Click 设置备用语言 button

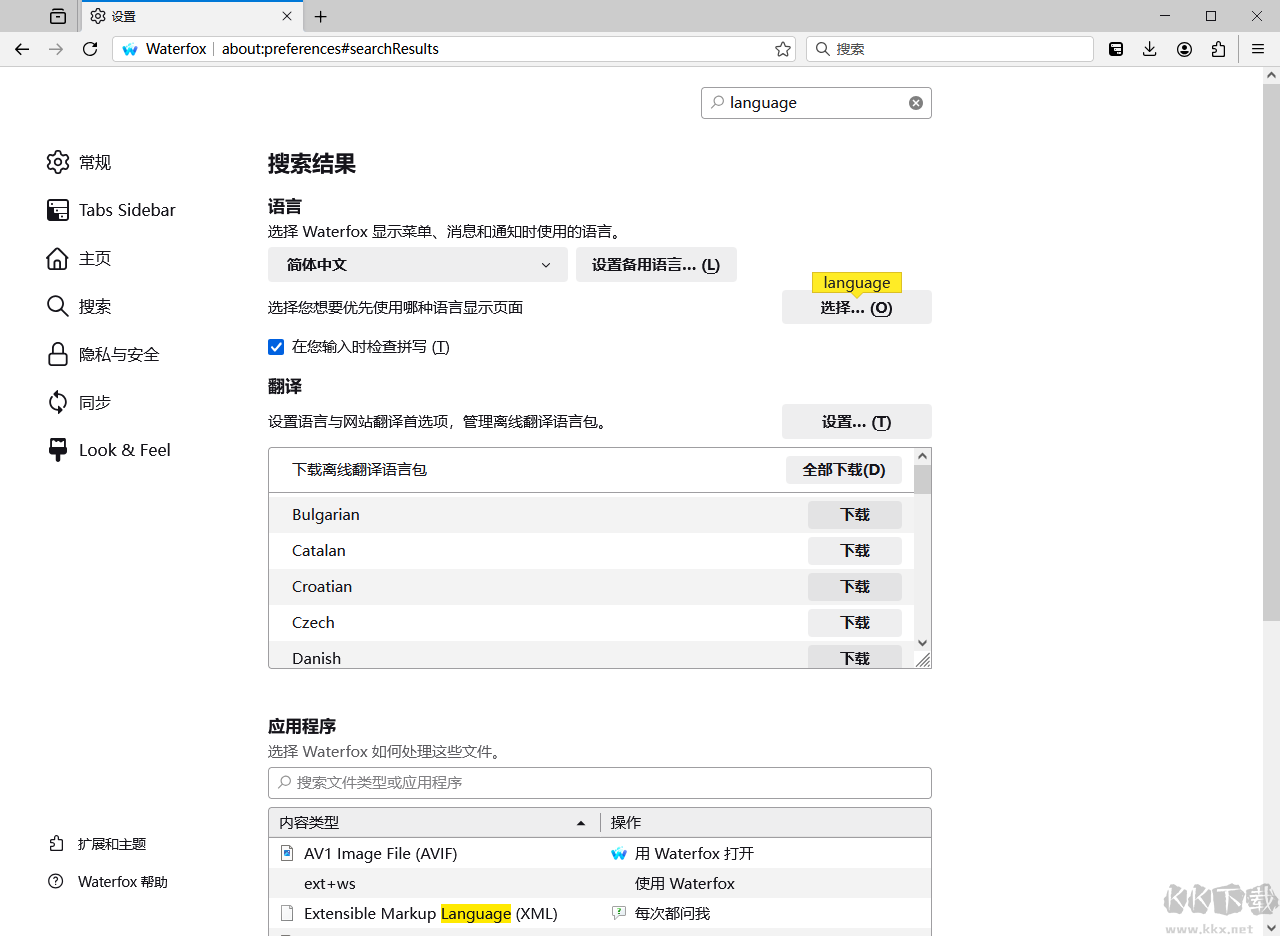pos(656,265)
